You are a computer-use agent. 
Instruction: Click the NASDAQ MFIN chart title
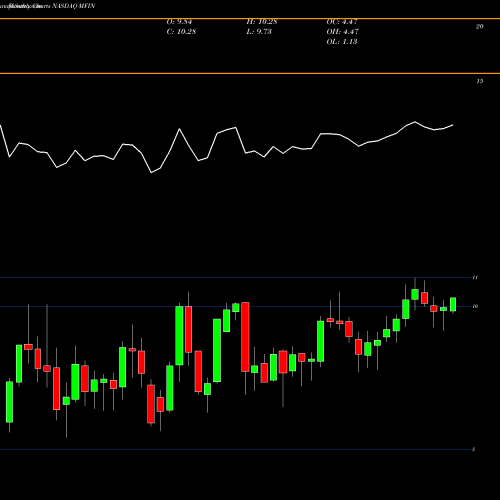73,6
